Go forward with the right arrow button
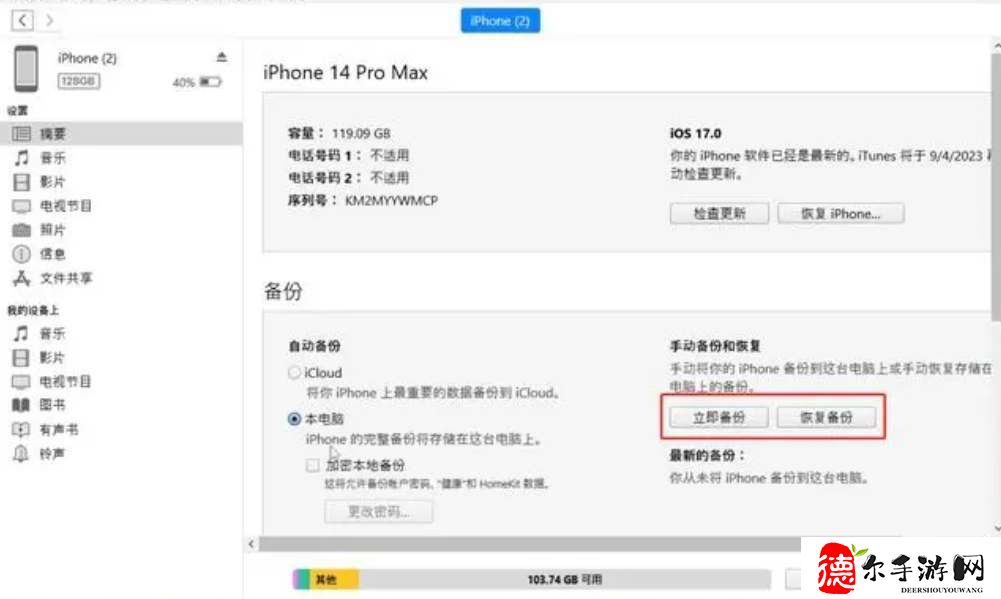Viewport: 1001px width, 599px height. [x=49, y=20]
